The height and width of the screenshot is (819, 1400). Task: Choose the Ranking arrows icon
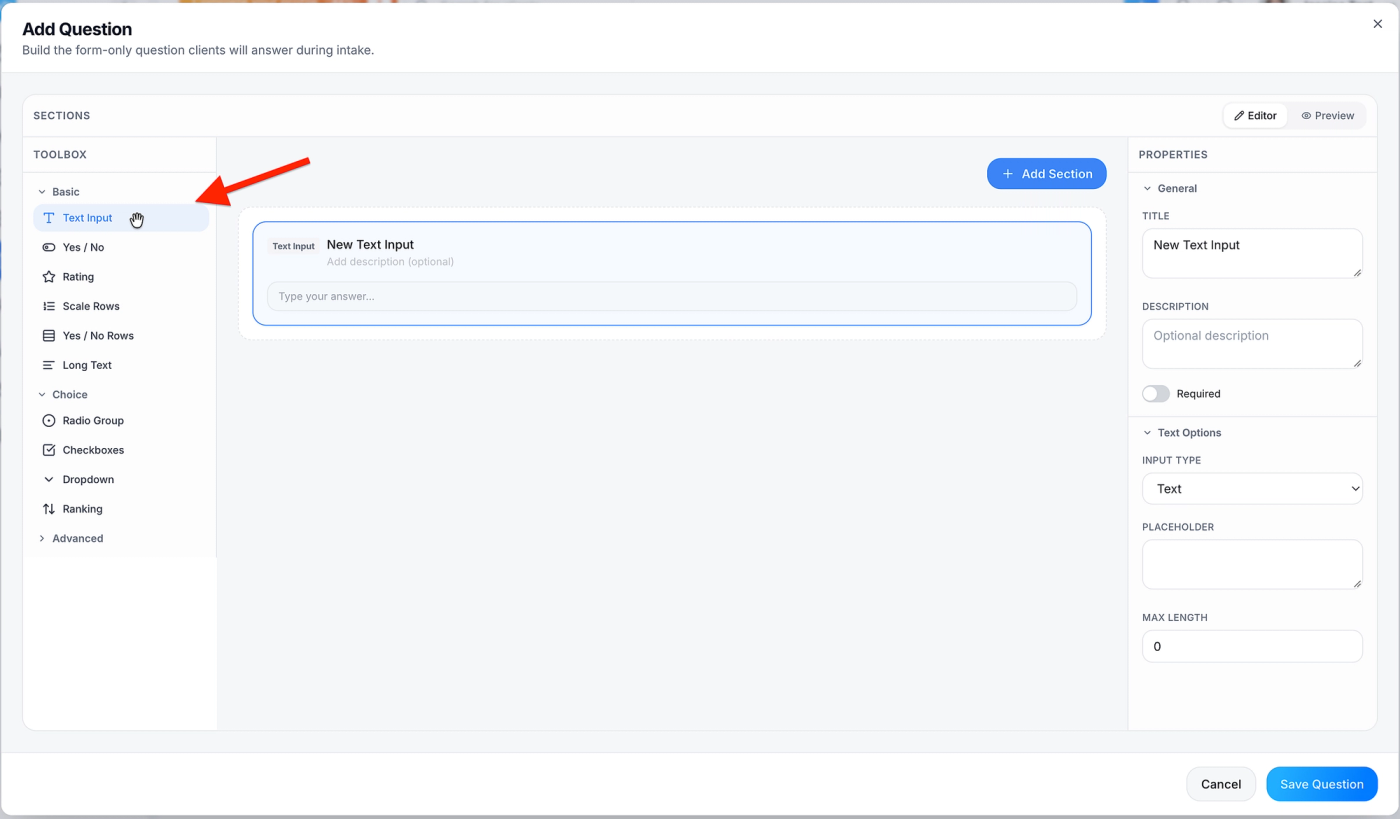tap(49, 509)
